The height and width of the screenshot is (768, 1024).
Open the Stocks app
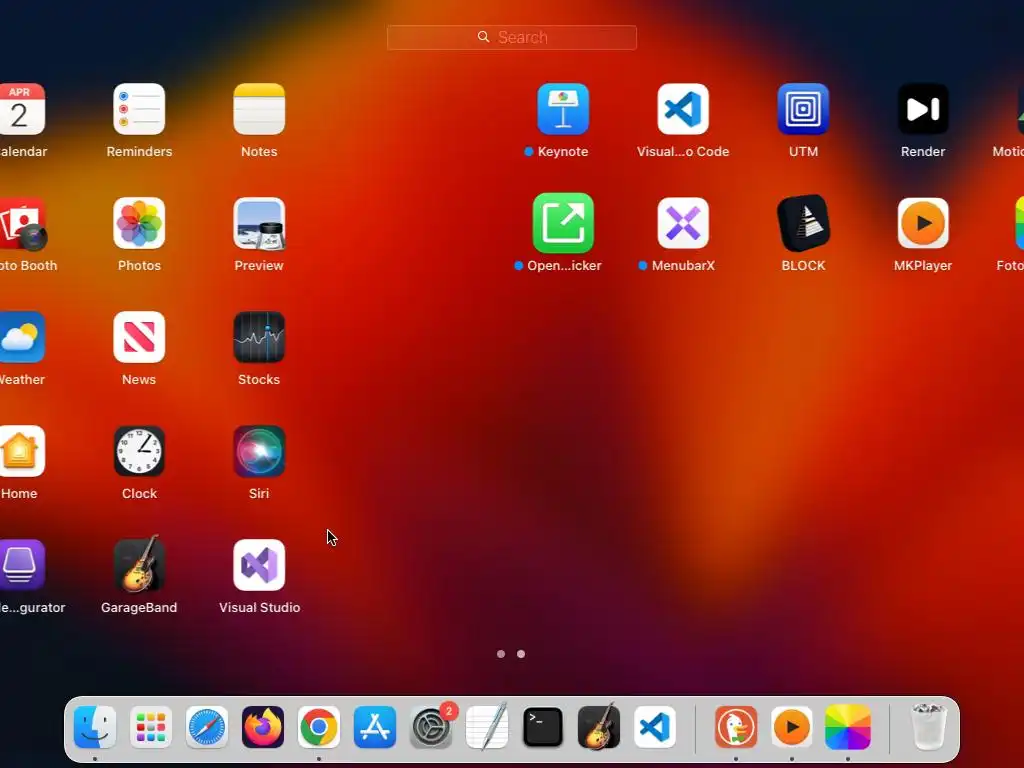(x=259, y=337)
